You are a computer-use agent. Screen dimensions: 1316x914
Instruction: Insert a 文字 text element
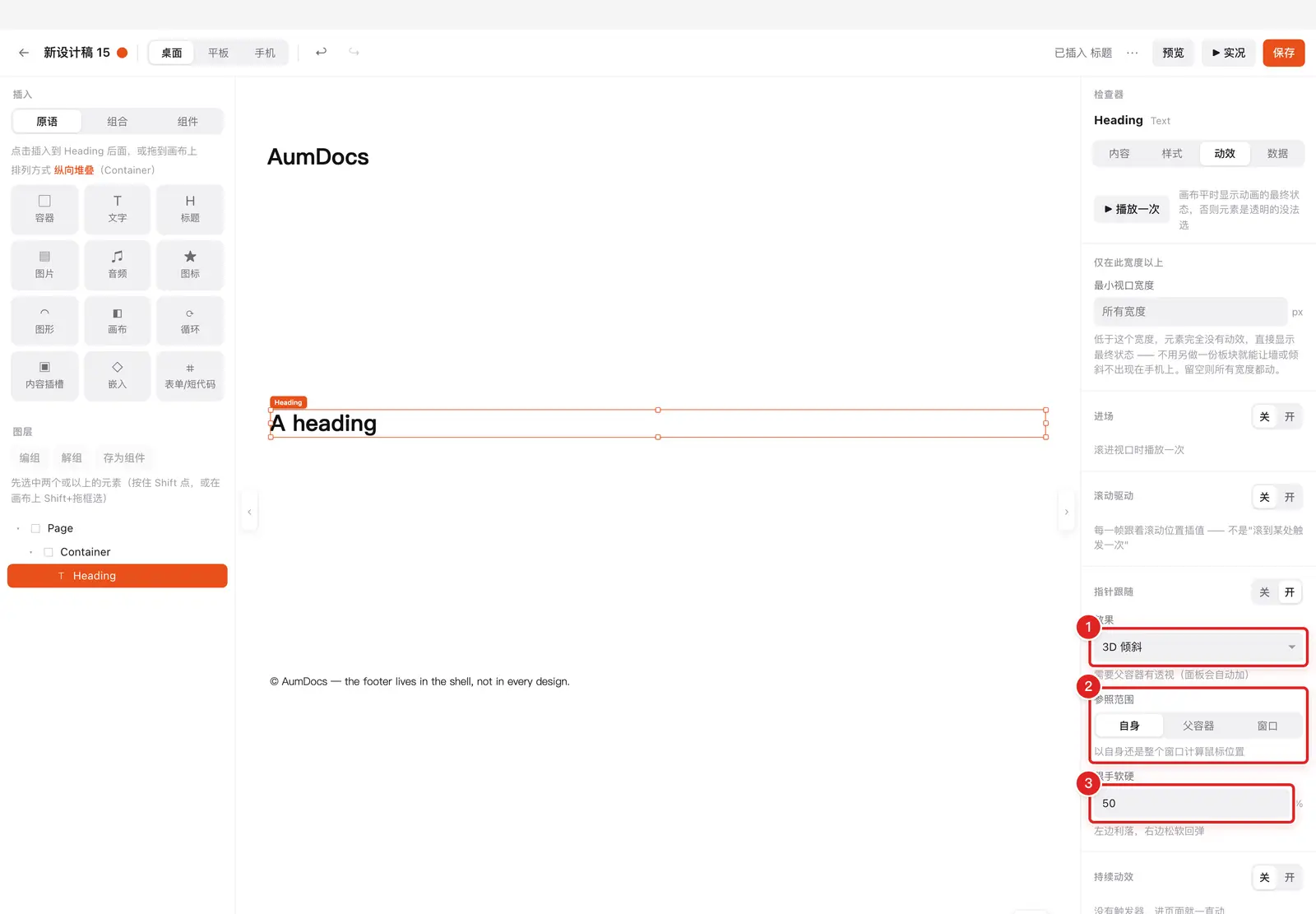pyautogui.click(x=118, y=209)
